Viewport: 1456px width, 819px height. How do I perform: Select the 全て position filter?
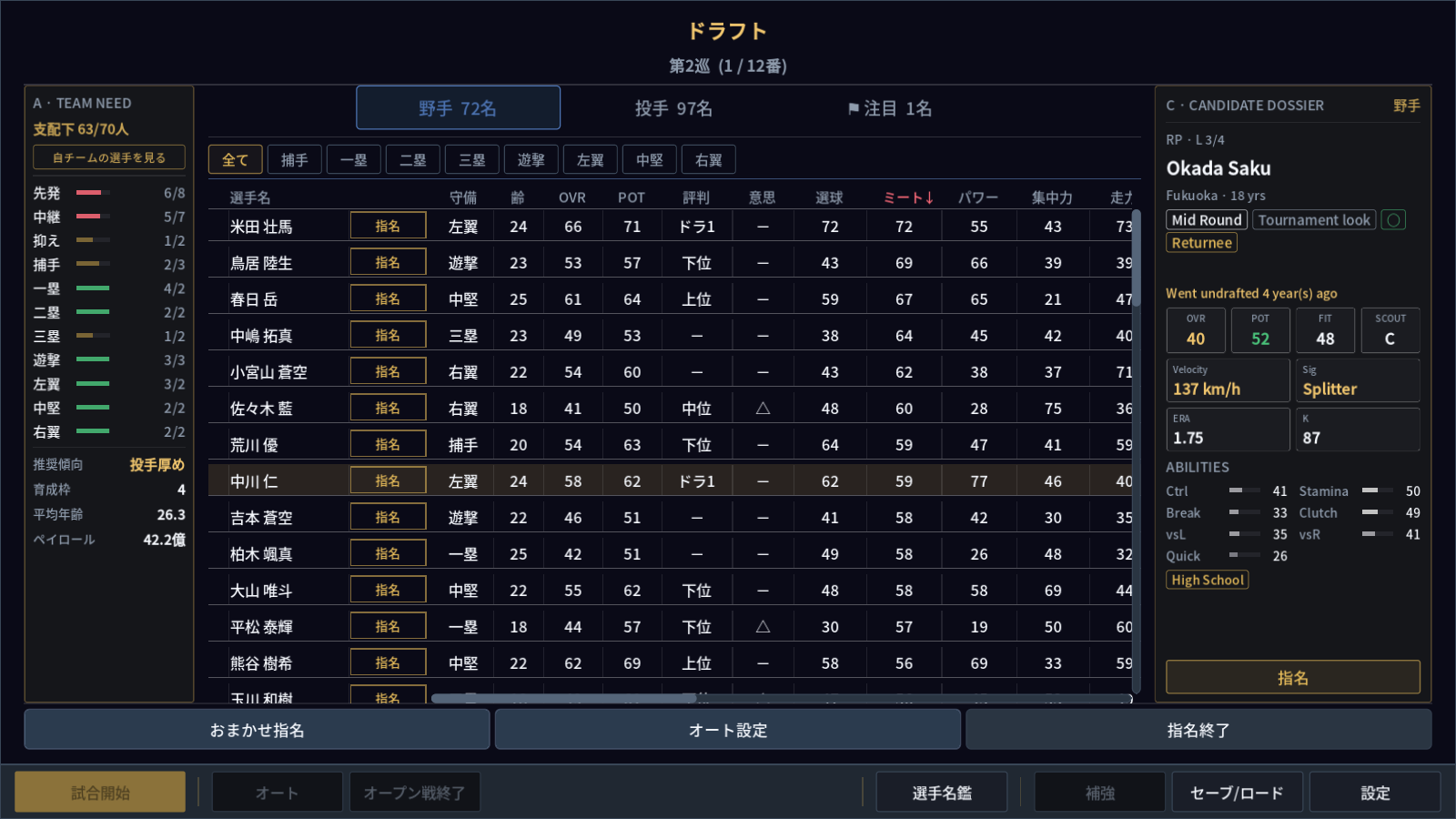236,160
